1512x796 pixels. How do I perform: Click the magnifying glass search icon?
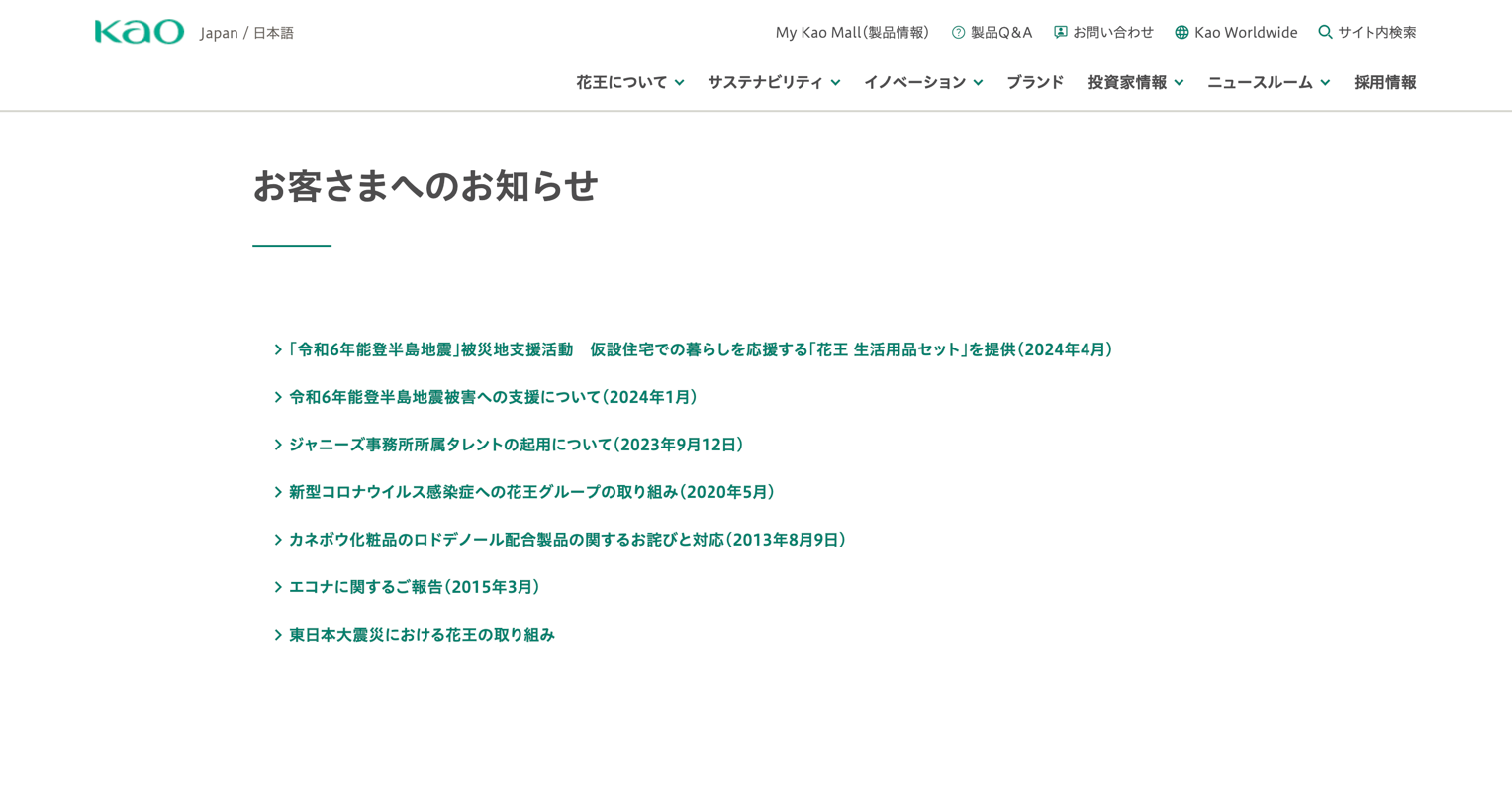click(x=1325, y=32)
